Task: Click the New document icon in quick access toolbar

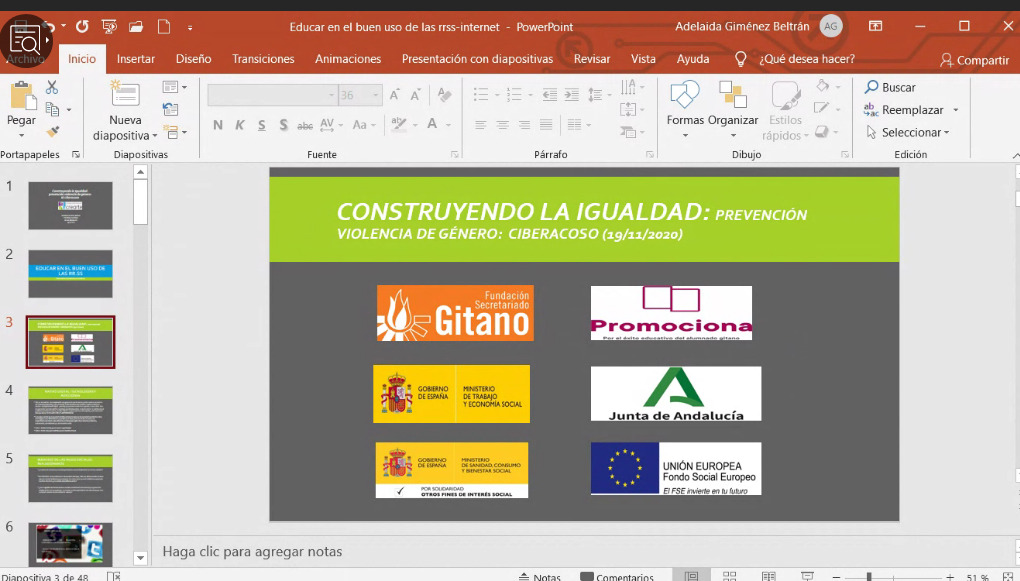Action: (x=163, y=27)
